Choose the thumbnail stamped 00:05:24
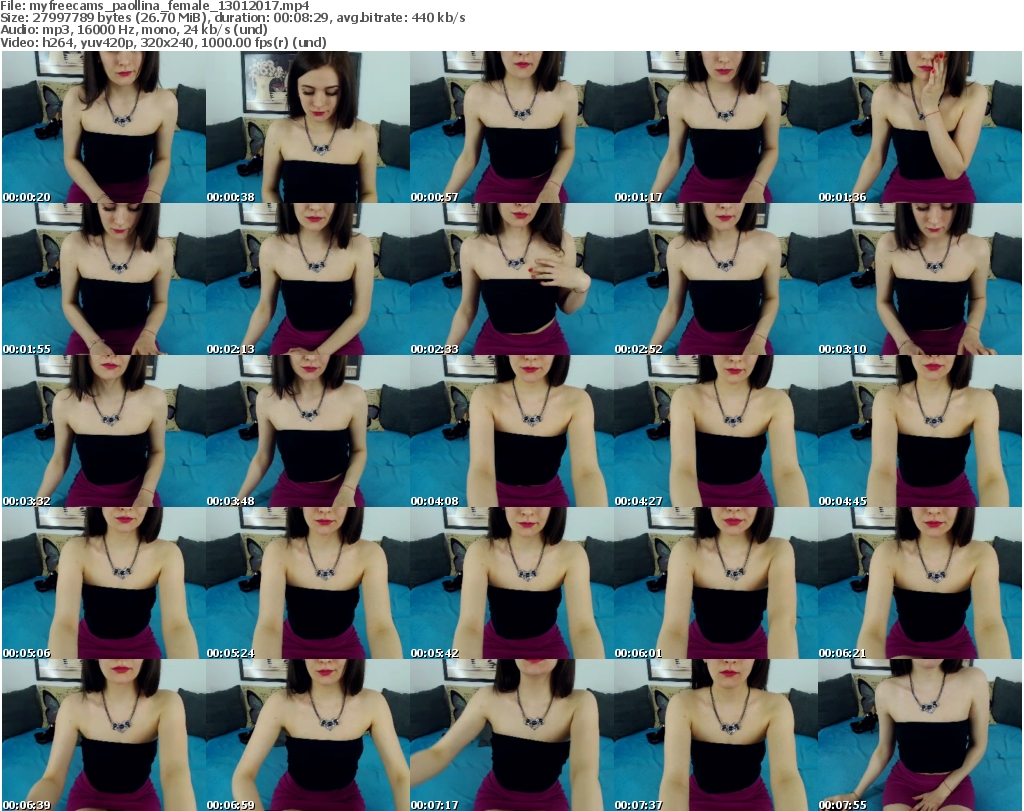The image size is (1024, 811). 308,584
